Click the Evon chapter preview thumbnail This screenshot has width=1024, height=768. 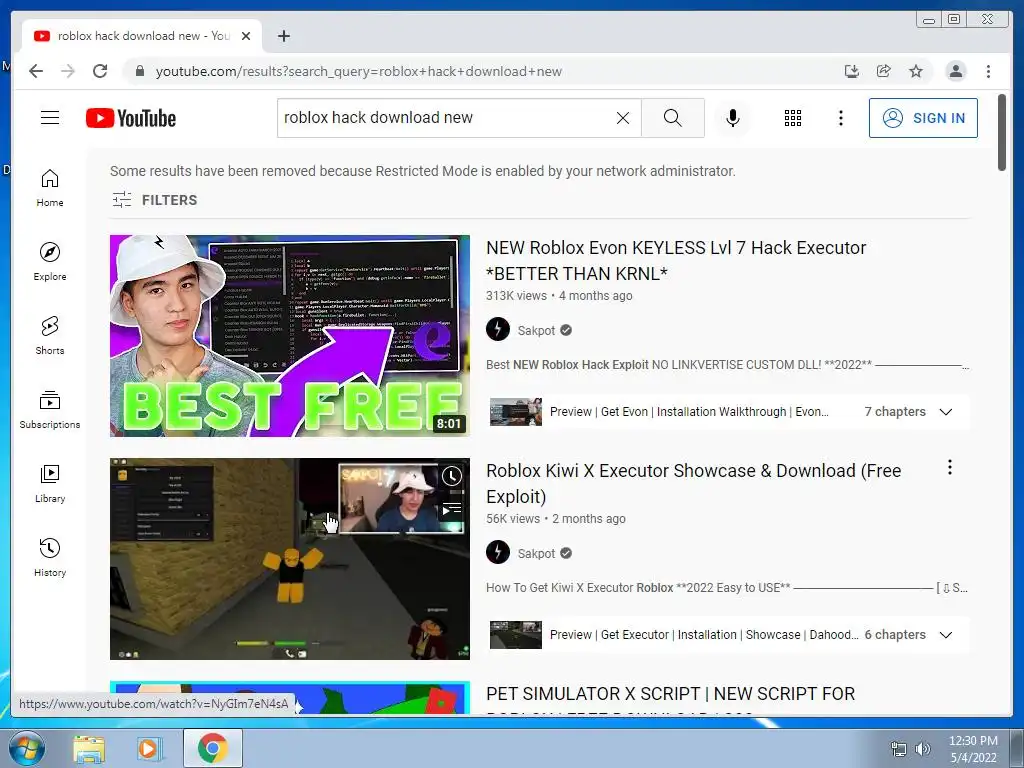(516, 412)
